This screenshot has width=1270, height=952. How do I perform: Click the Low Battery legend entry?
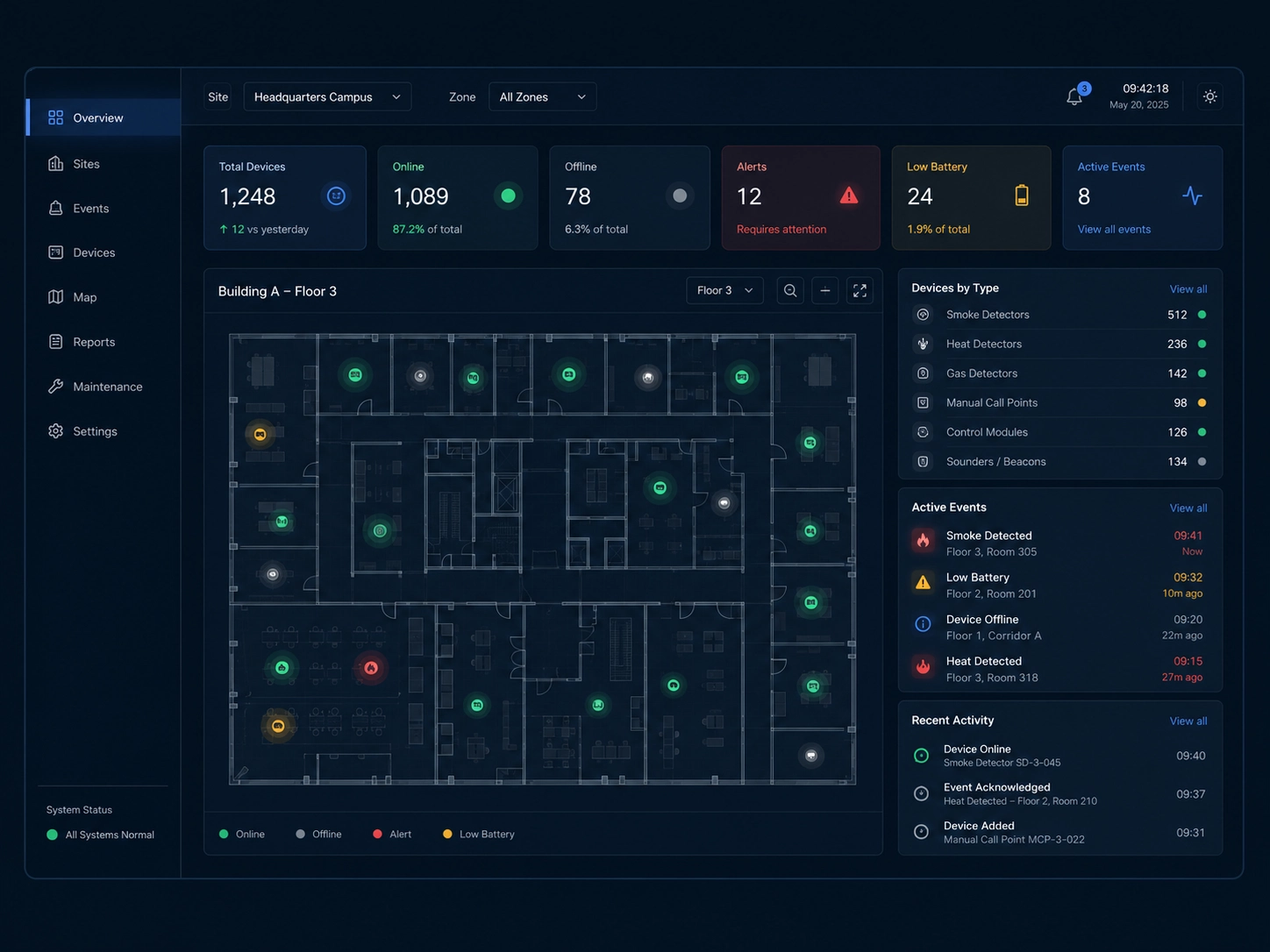(x=479, y=835)
